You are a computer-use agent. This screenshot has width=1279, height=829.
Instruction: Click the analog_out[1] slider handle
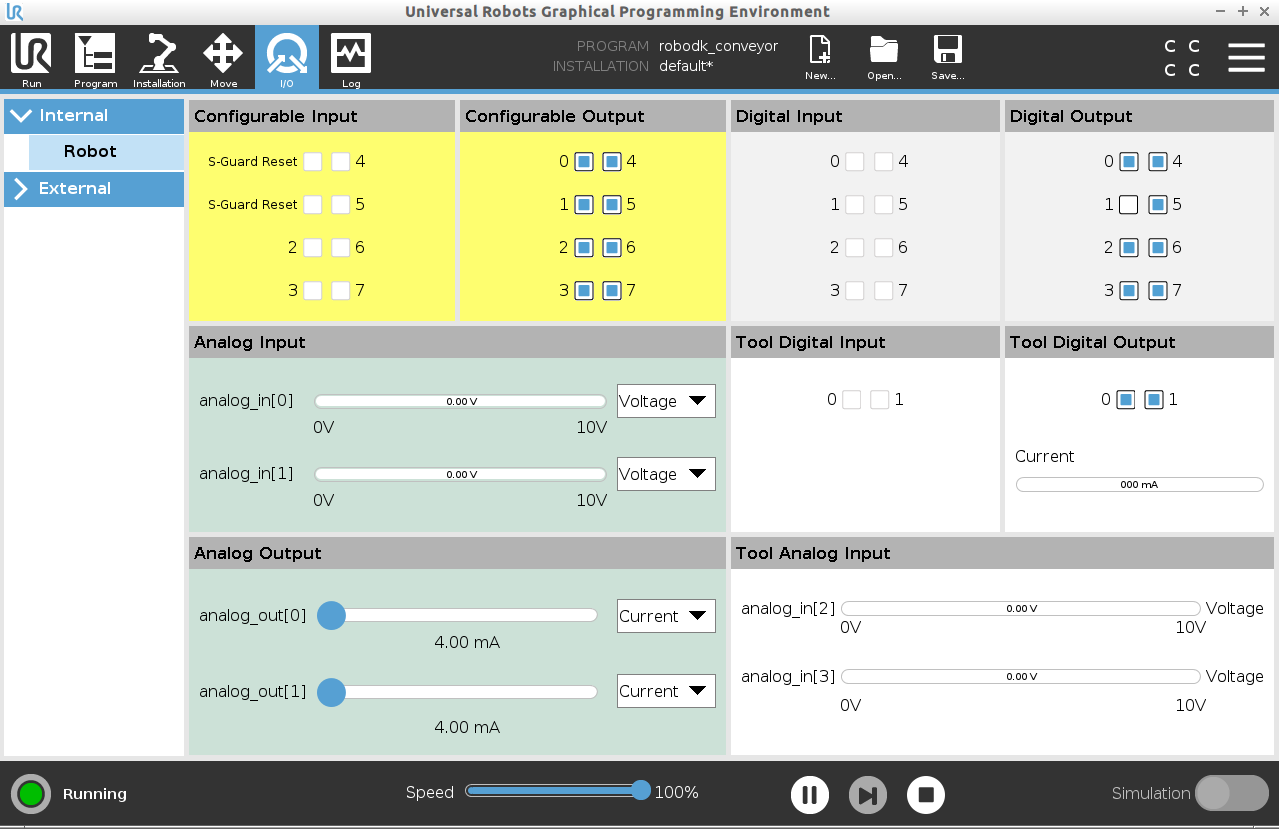pyautogui.click(x=331, y=692)
